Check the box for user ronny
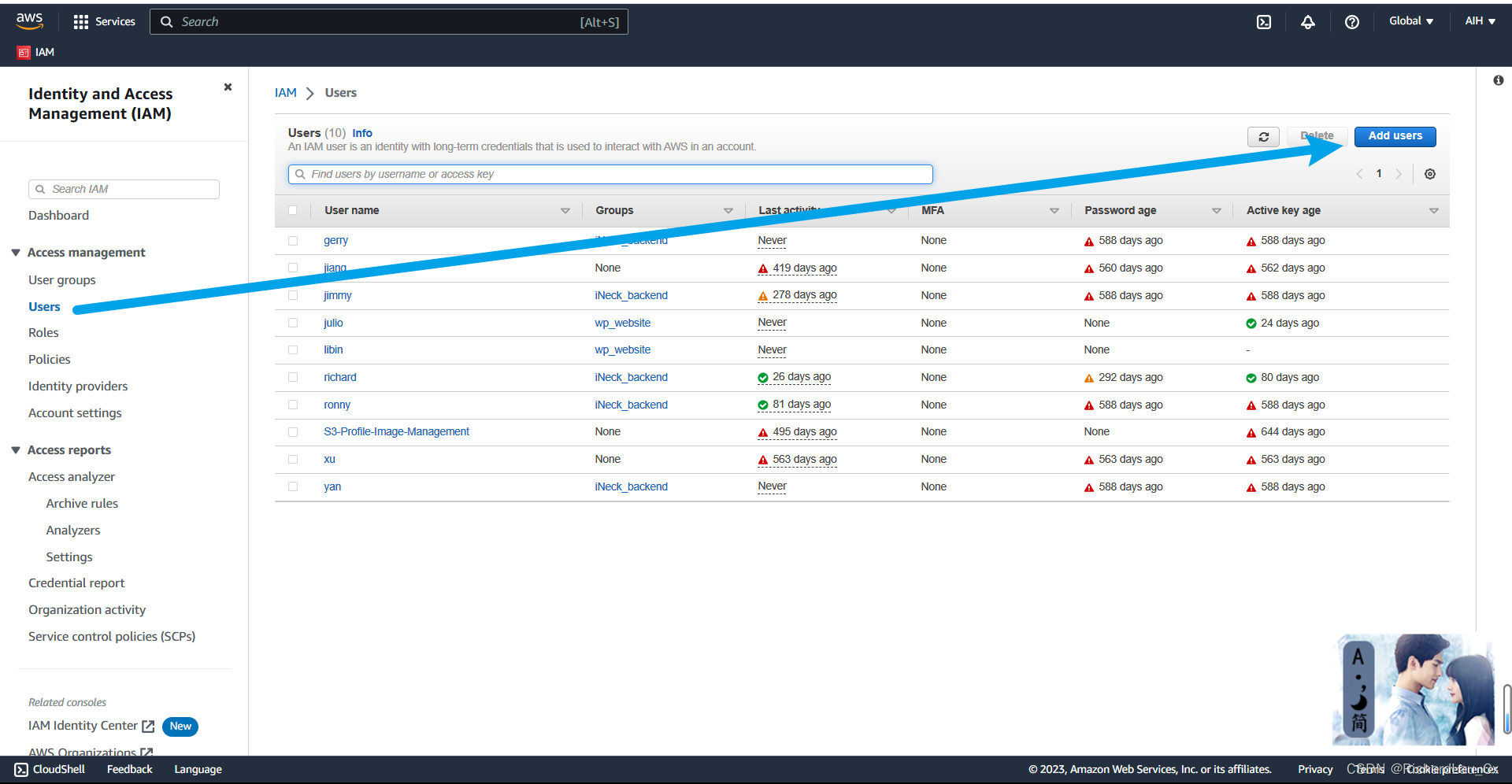The height and width of the screenshot is (784, 1512). click(x=293, y=405)
